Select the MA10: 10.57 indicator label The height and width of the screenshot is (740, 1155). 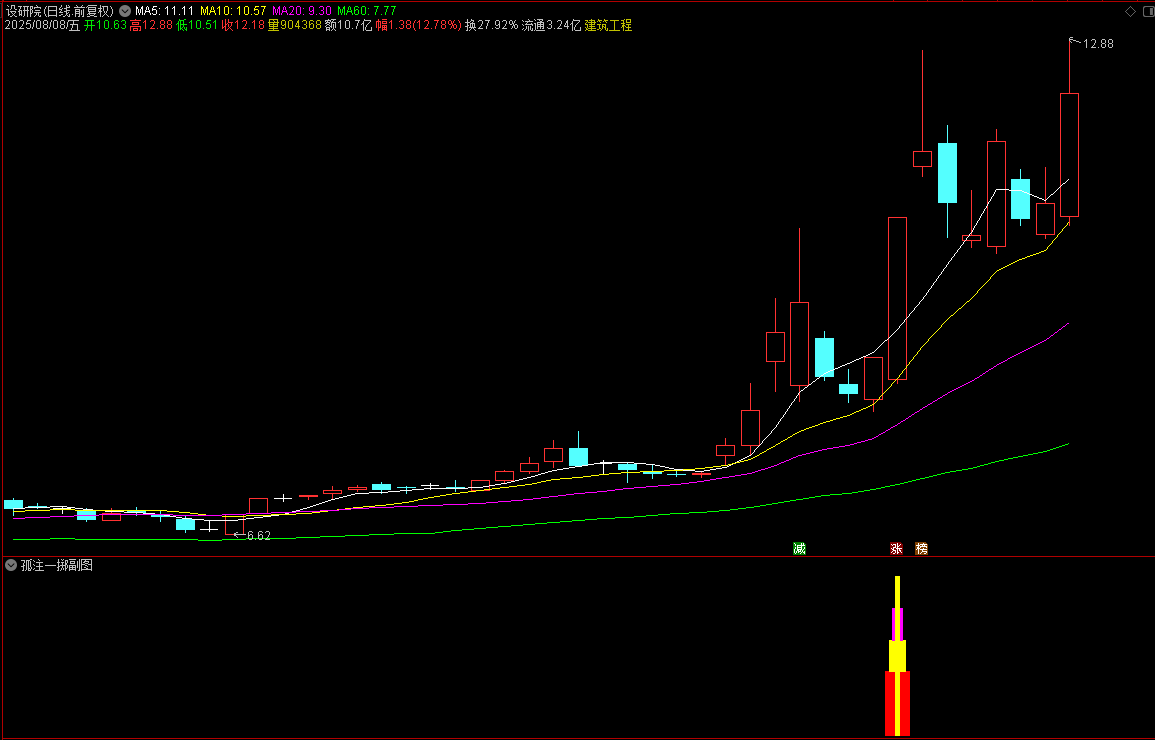233,11
